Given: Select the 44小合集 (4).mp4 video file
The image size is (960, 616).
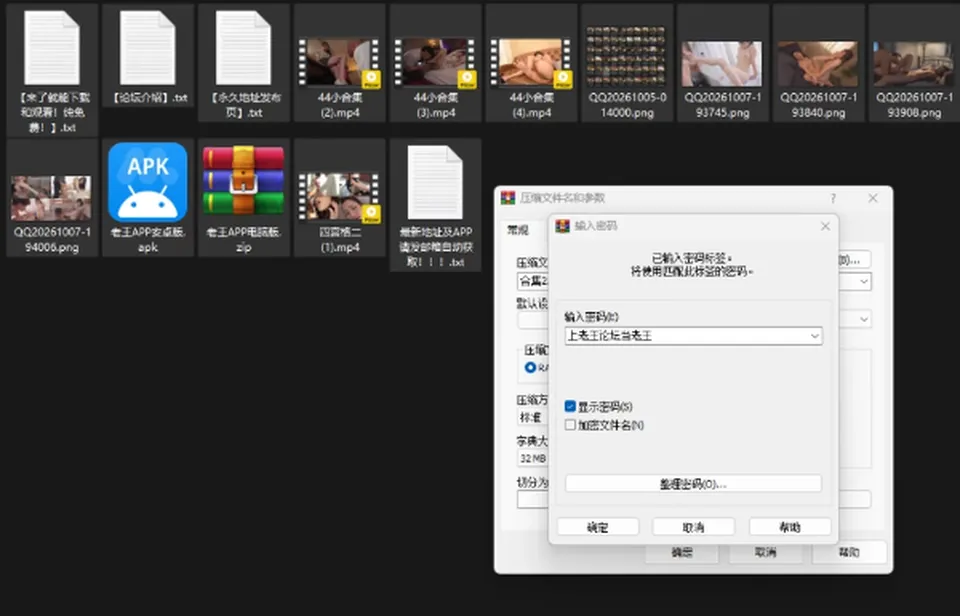Looking at the screenshot, I should pos(531,62).
